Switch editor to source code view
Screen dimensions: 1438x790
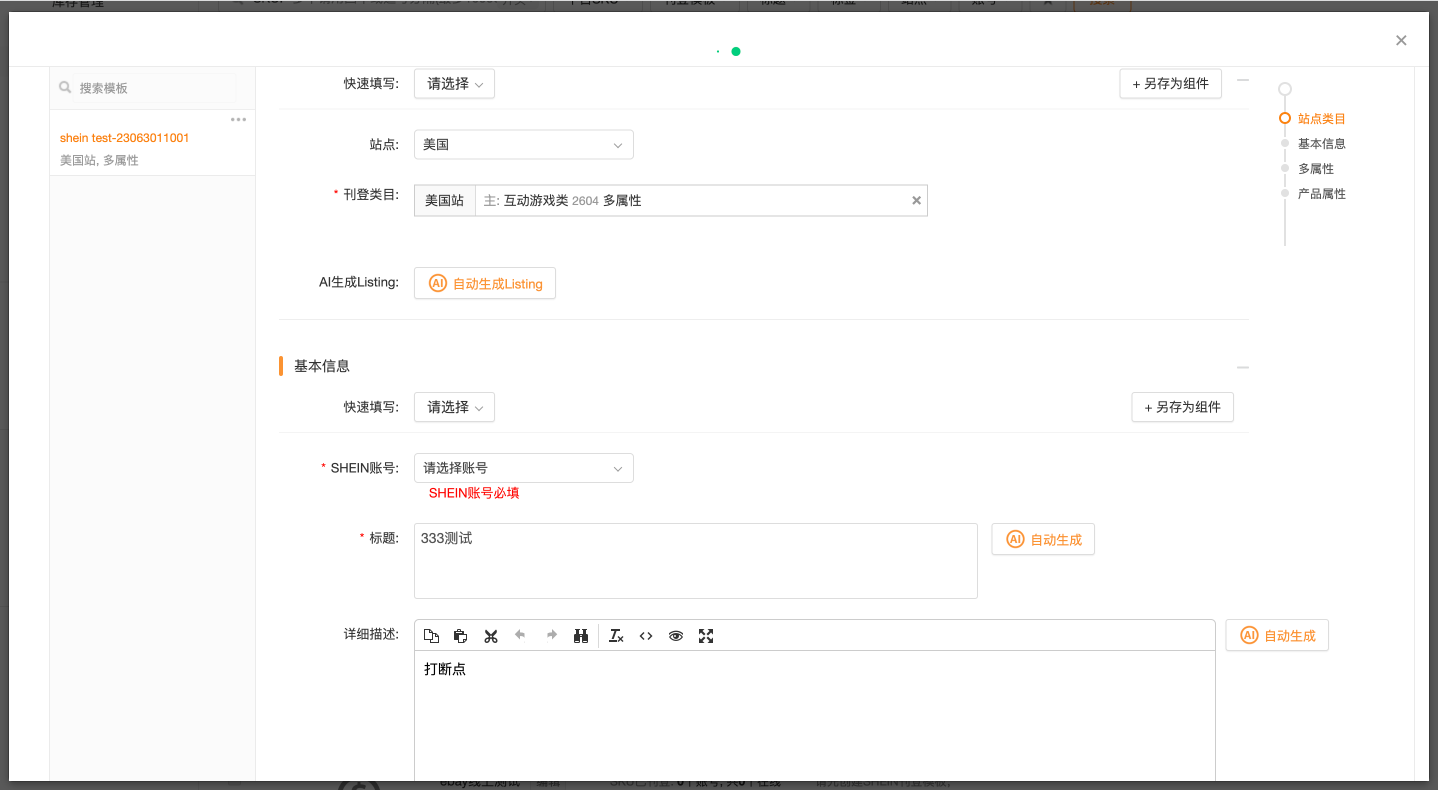click(646, 636)
